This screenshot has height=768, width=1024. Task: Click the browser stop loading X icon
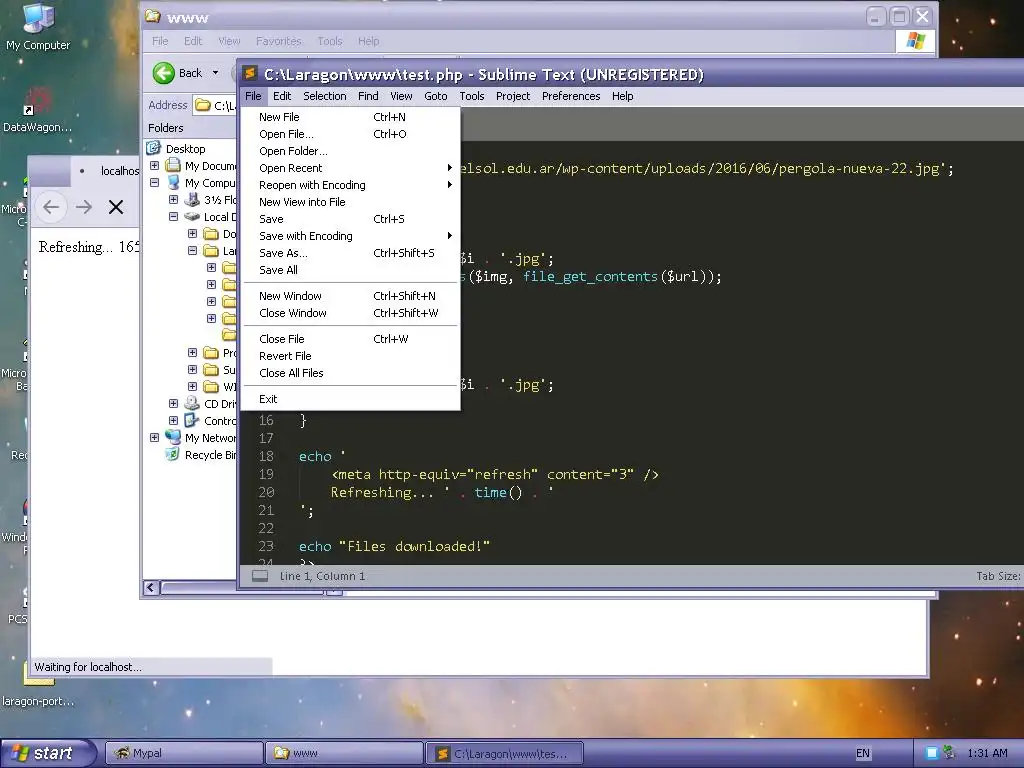(116, 207)
